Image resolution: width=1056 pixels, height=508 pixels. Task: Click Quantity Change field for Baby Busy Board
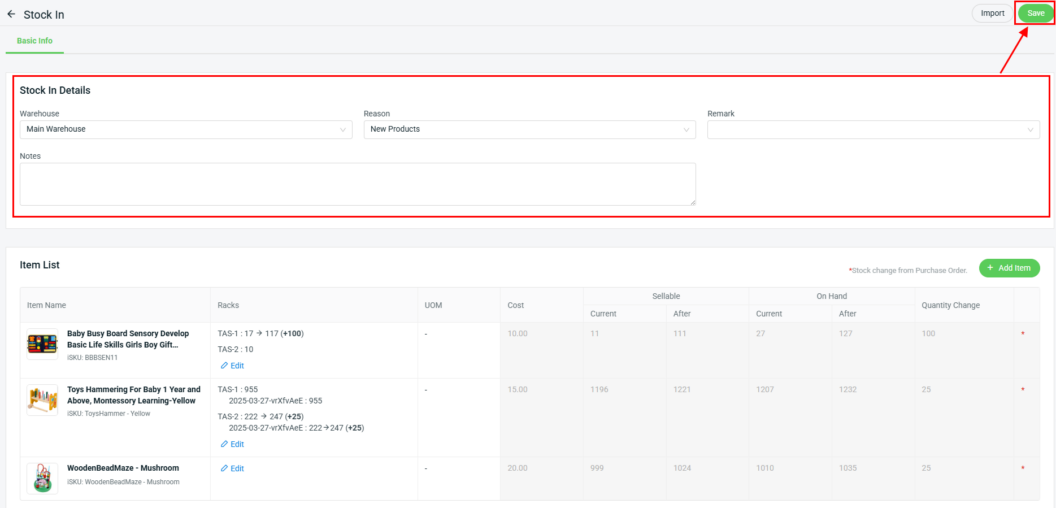(963, 333)
